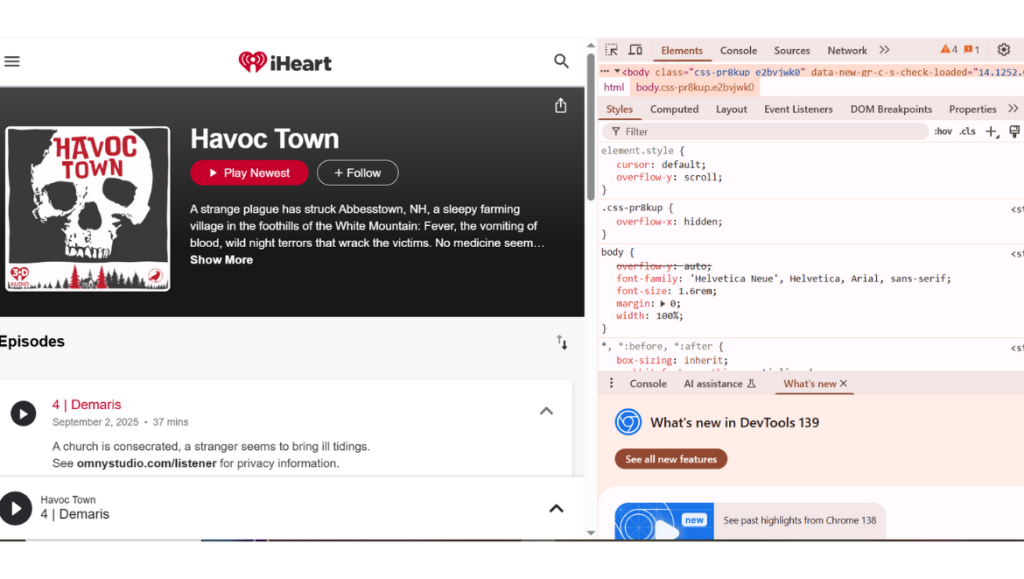The image size is (1024, 579).
Task: Click the scrollbar up arrow
Action: (590, 46)
